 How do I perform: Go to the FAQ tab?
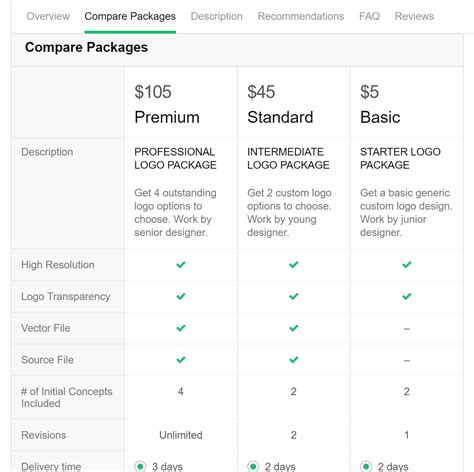[x=369, y=16]
